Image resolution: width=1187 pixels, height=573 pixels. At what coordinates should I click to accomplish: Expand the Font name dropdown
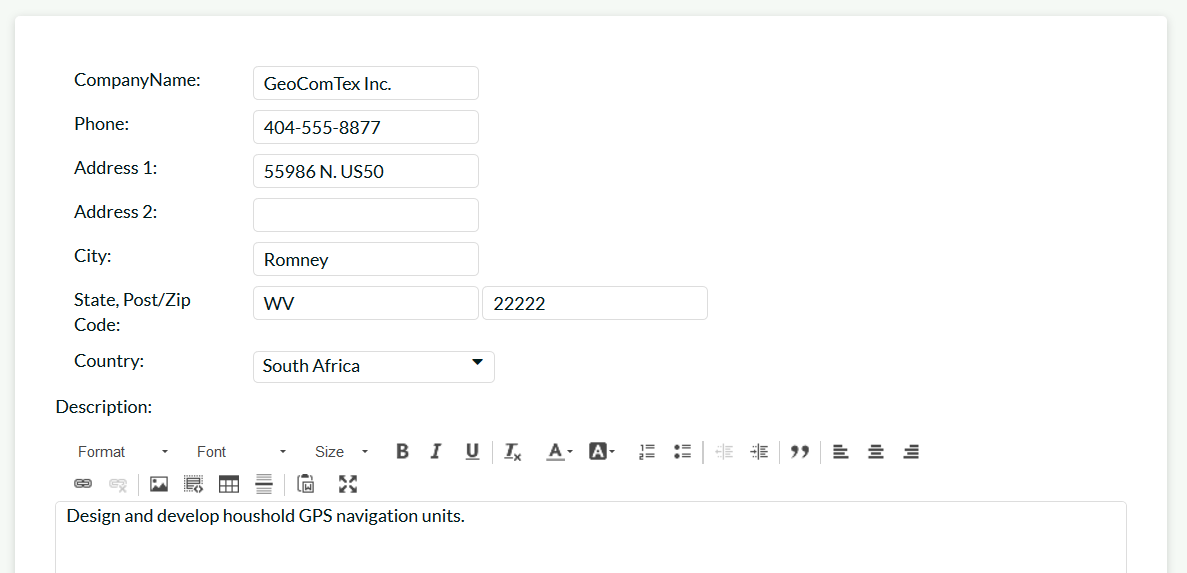241,452
